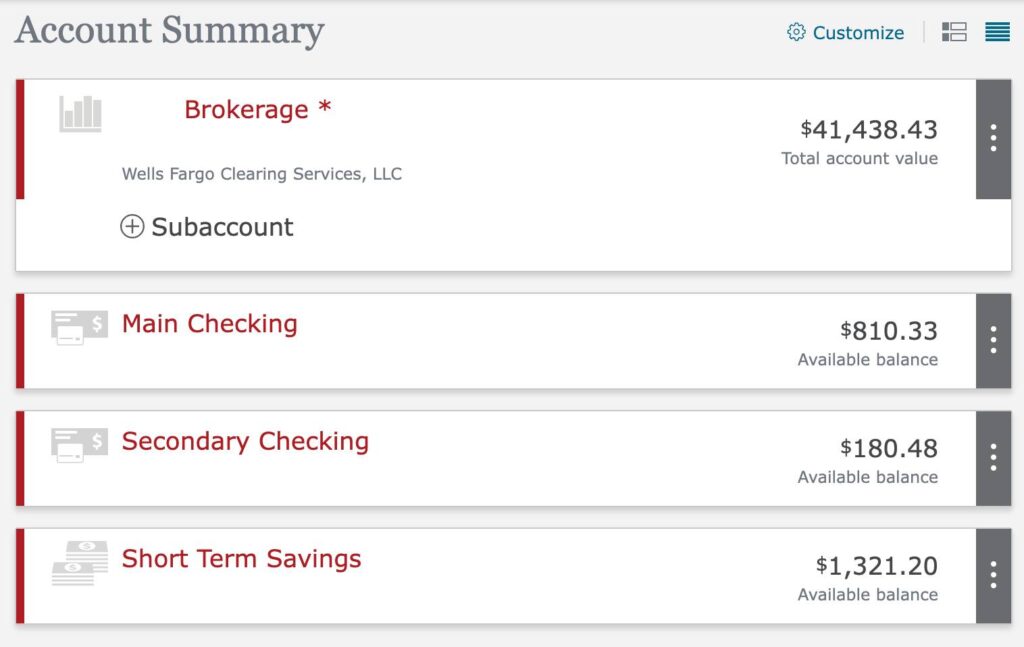This screenshot has width=1024, height=647.
Task: Switch to compact list view layout
Action: pyautogui.click(x=997, y=32)
